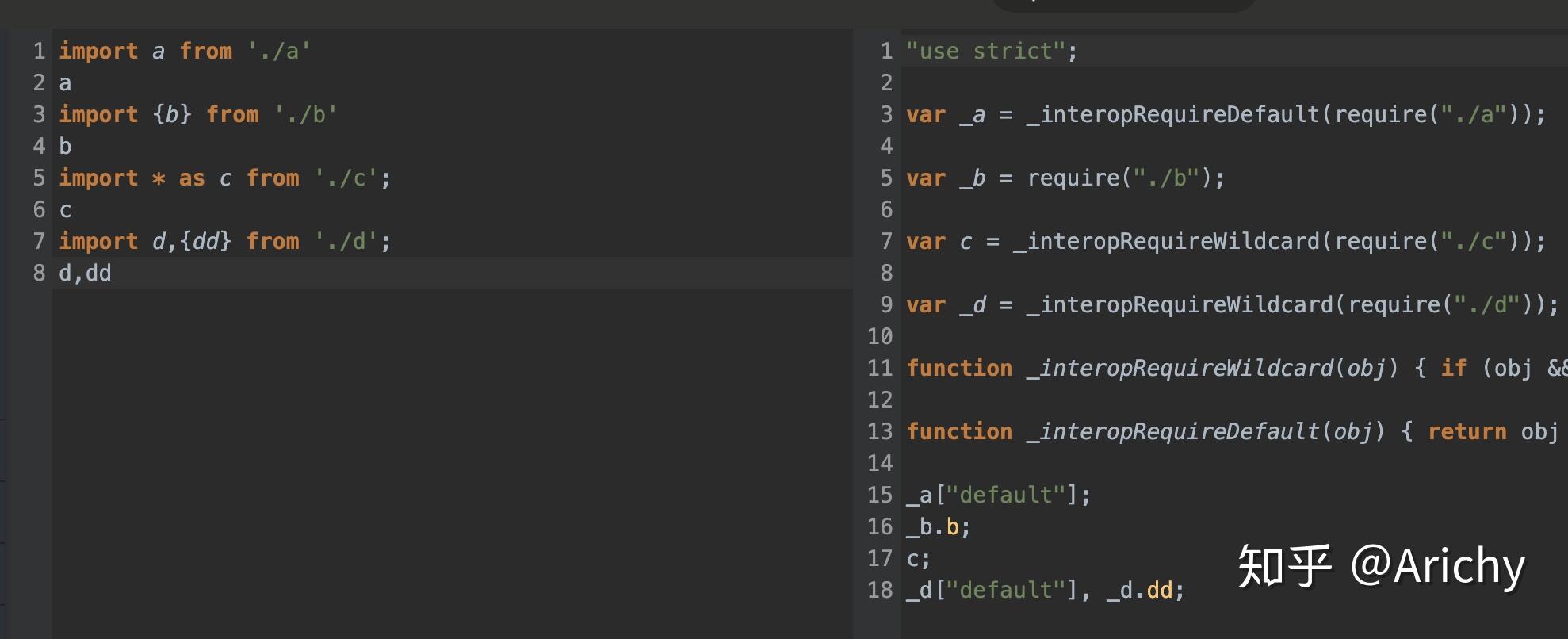Click line number 18 in right gutter

coord(880,590)
